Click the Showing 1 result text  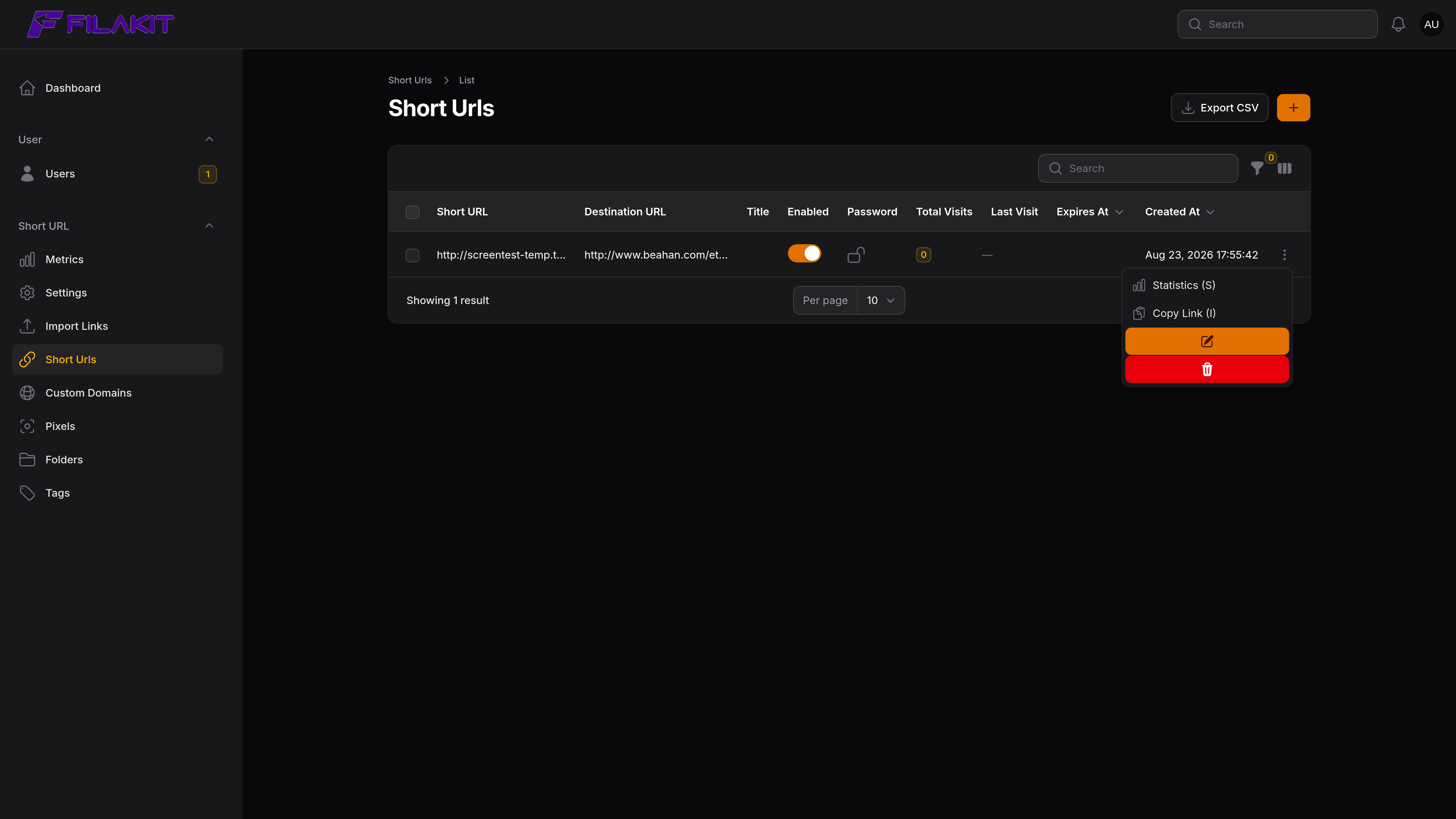[448, 301]
